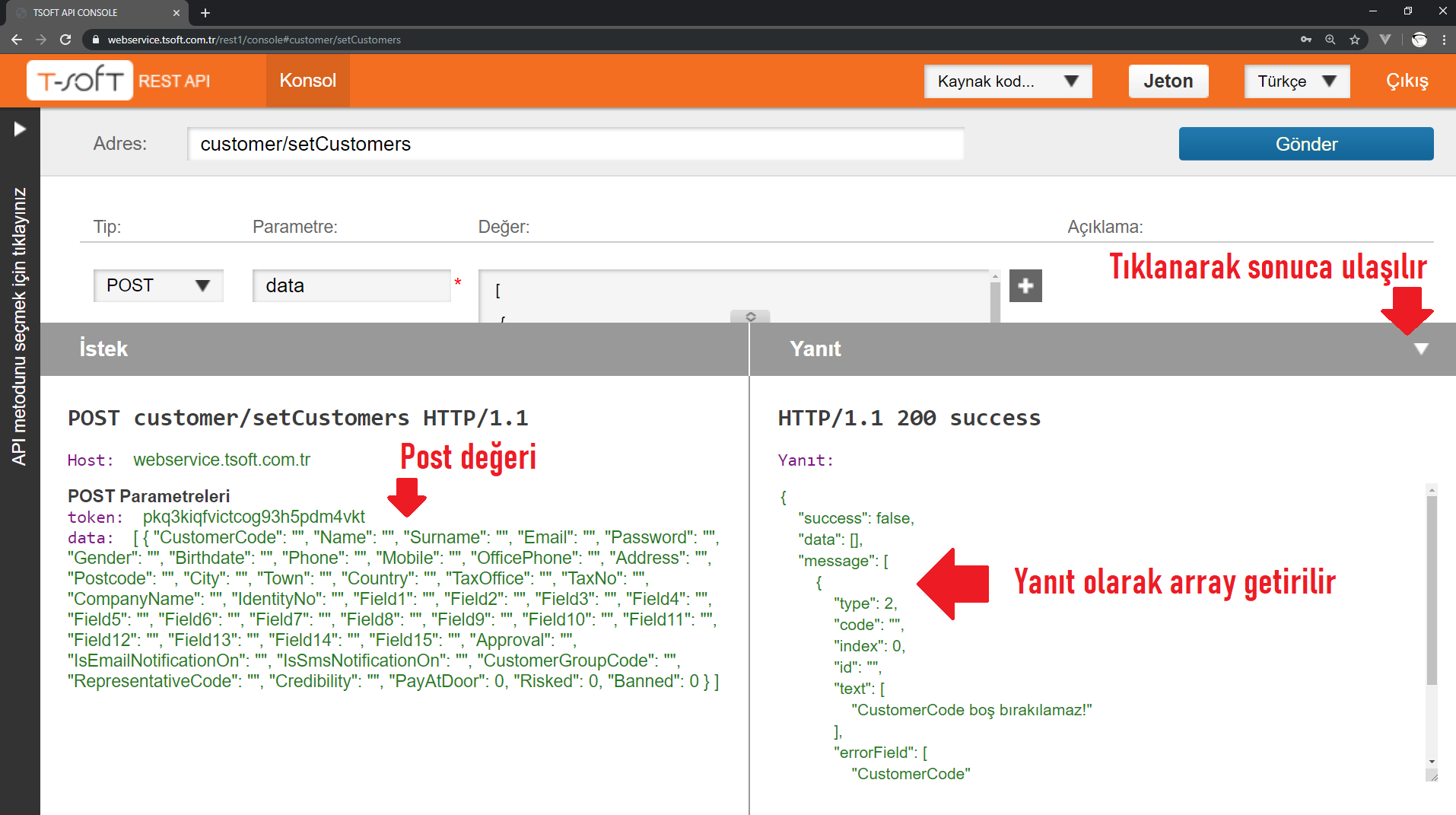1456x815 pixels.
Task: Expand the API method sidebar play arrow
Action: click(20, 129)
